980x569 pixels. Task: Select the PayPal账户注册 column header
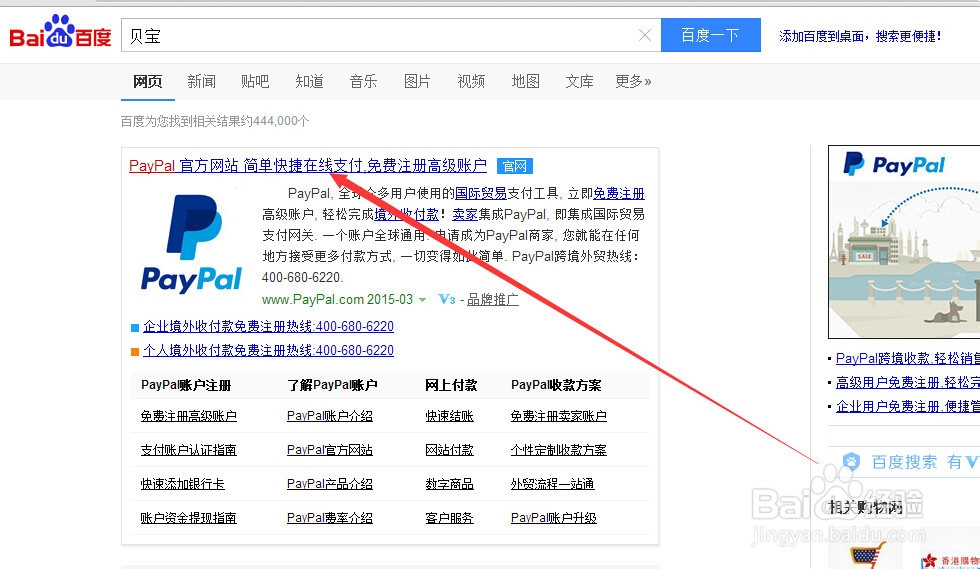(186, 385)
